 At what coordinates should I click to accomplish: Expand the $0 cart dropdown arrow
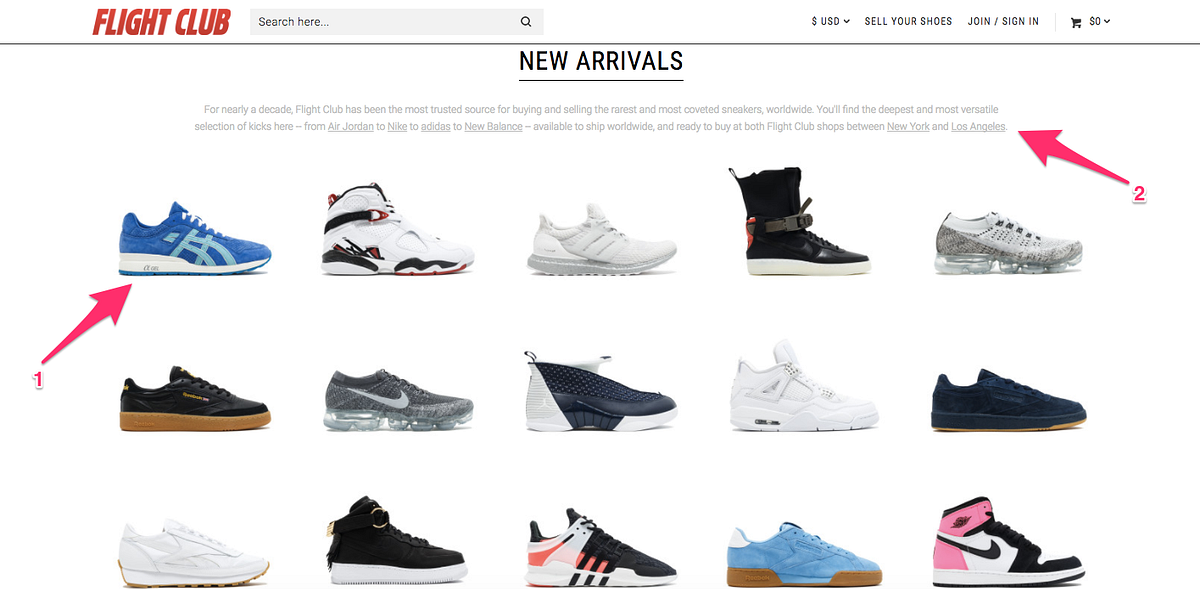pos(1107,21)
